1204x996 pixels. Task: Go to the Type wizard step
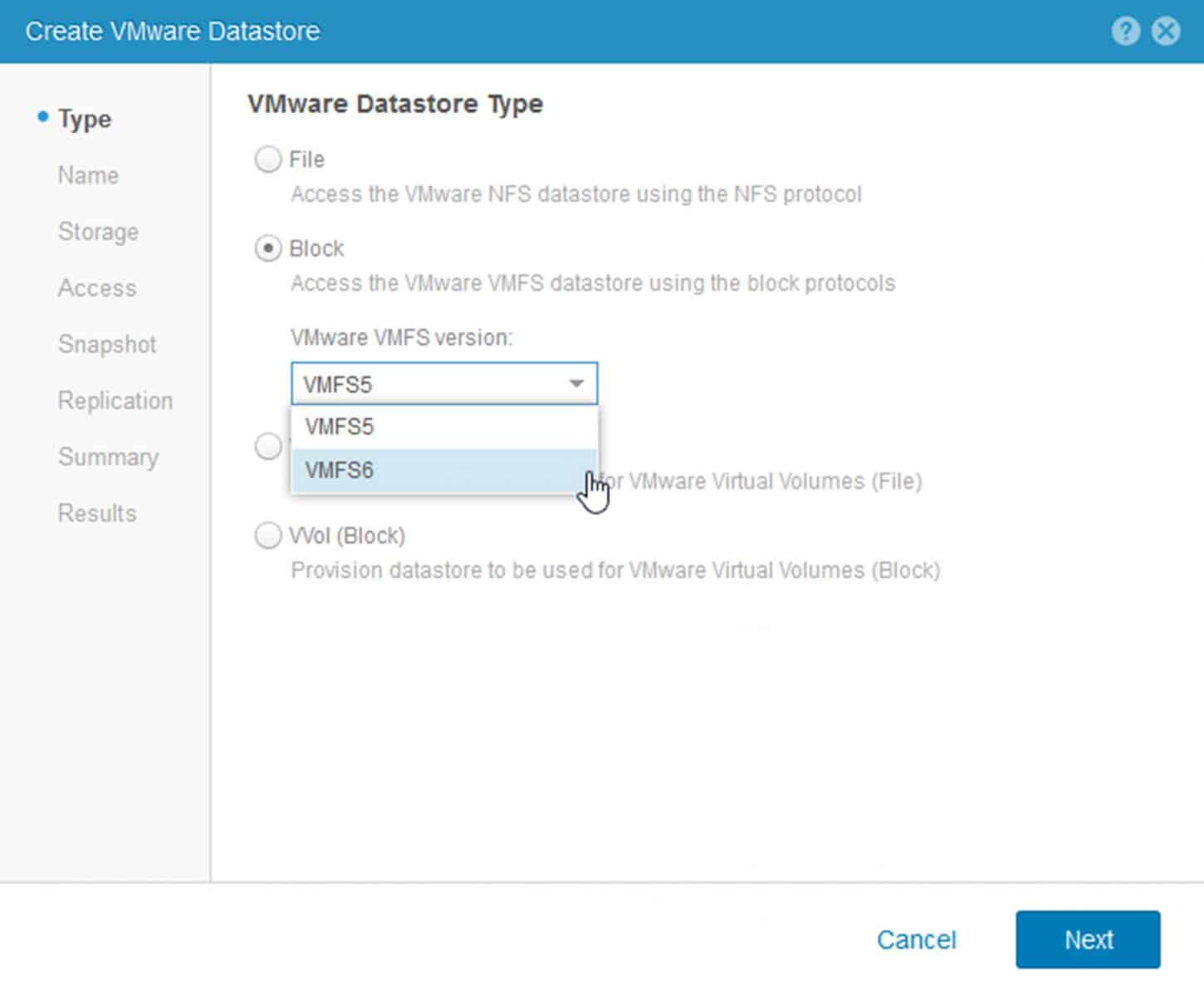[85, 119]
